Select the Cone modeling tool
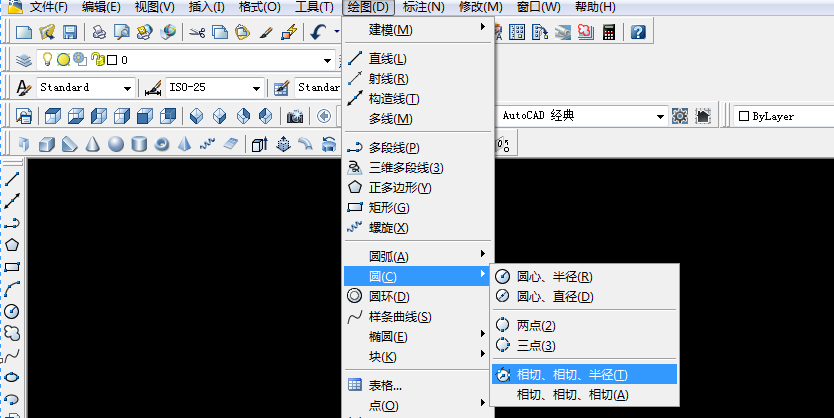 93,144
